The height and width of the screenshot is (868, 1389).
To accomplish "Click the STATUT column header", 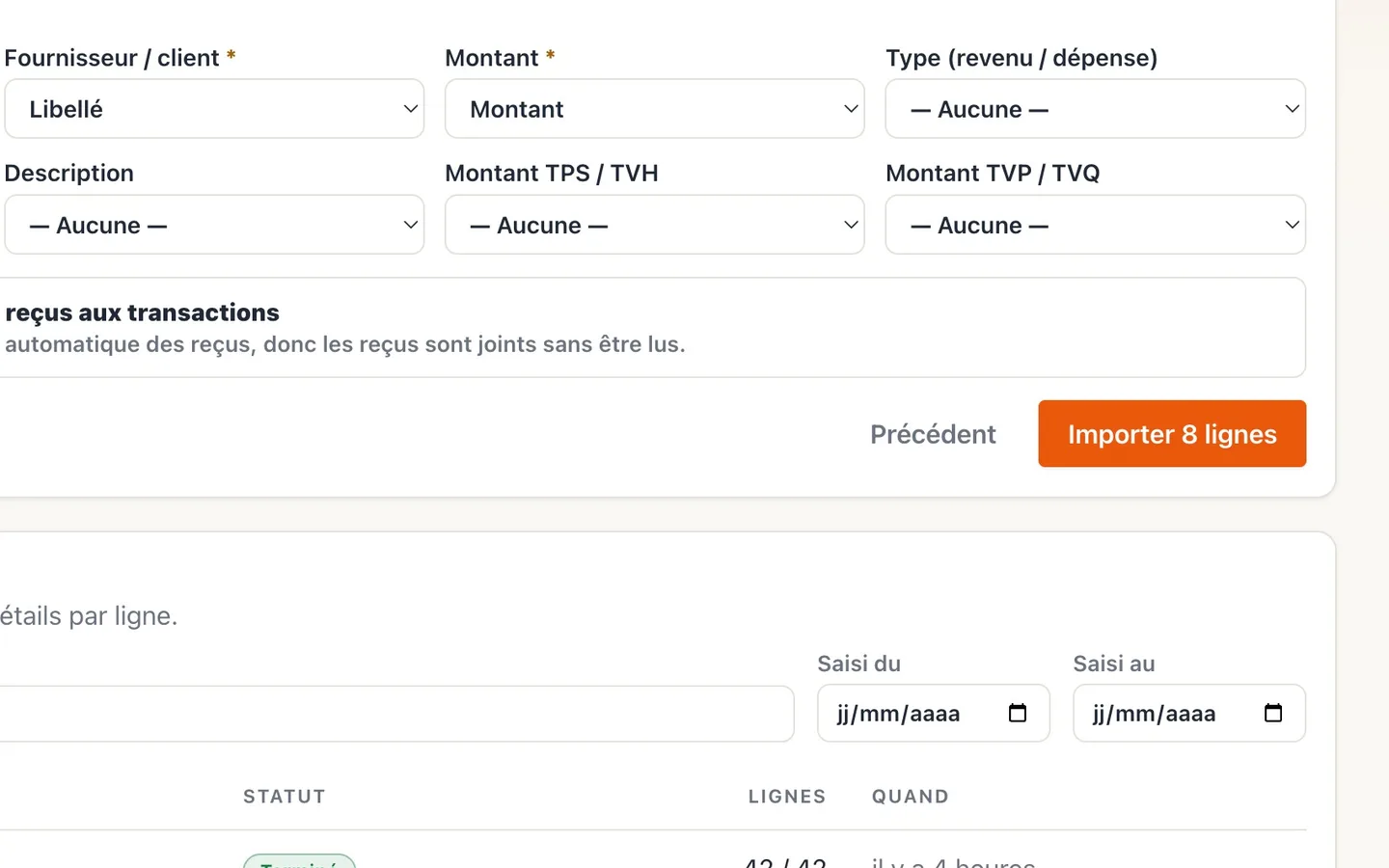I will pos(285,797).
